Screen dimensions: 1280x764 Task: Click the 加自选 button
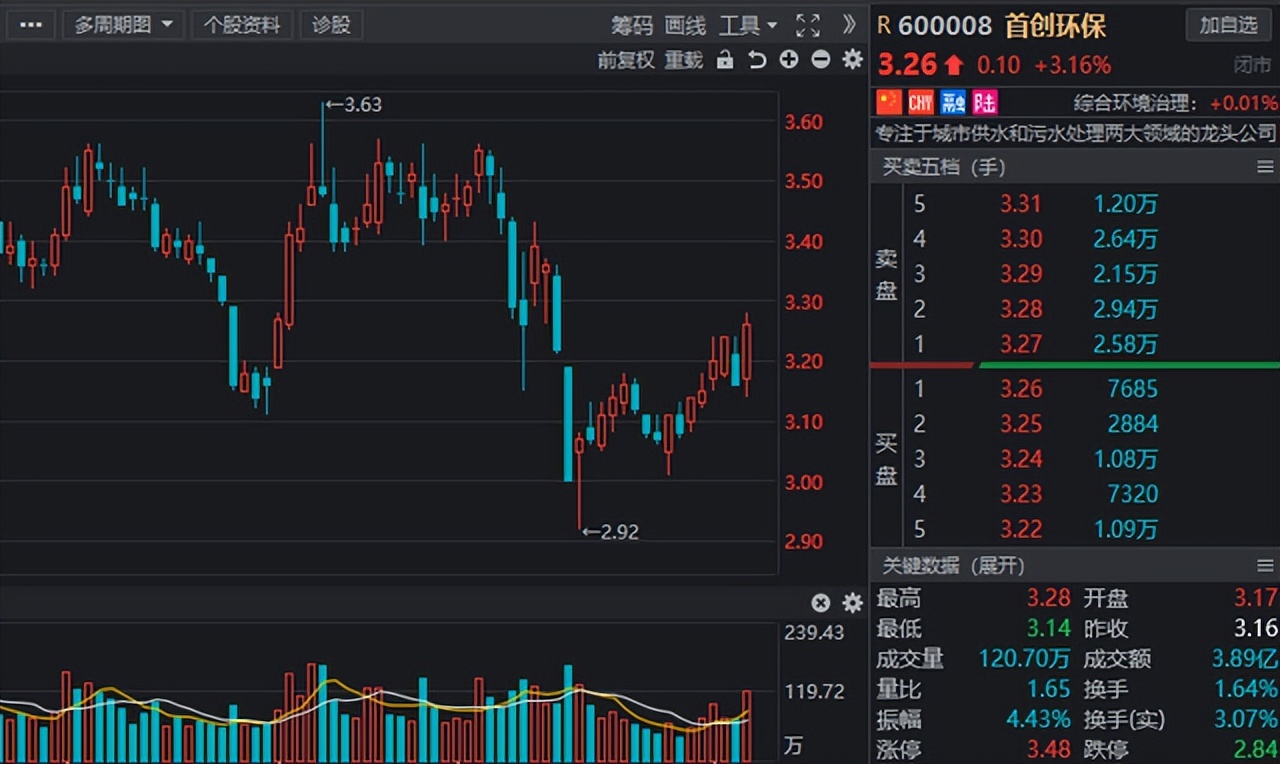pyautogui.click(x=1228, y=25)
